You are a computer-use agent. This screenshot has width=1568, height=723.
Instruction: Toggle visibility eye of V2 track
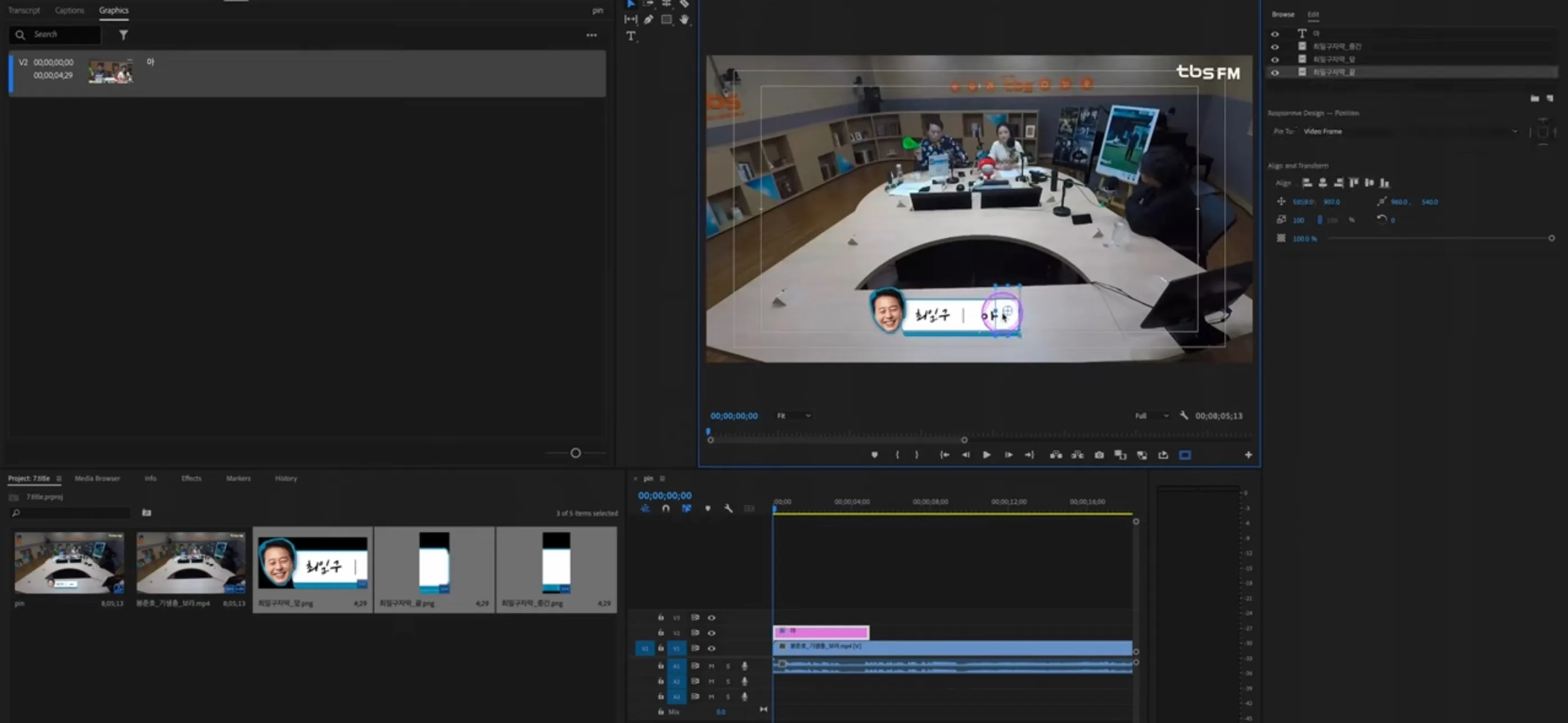pyautogui.click(x=711, y=633)
